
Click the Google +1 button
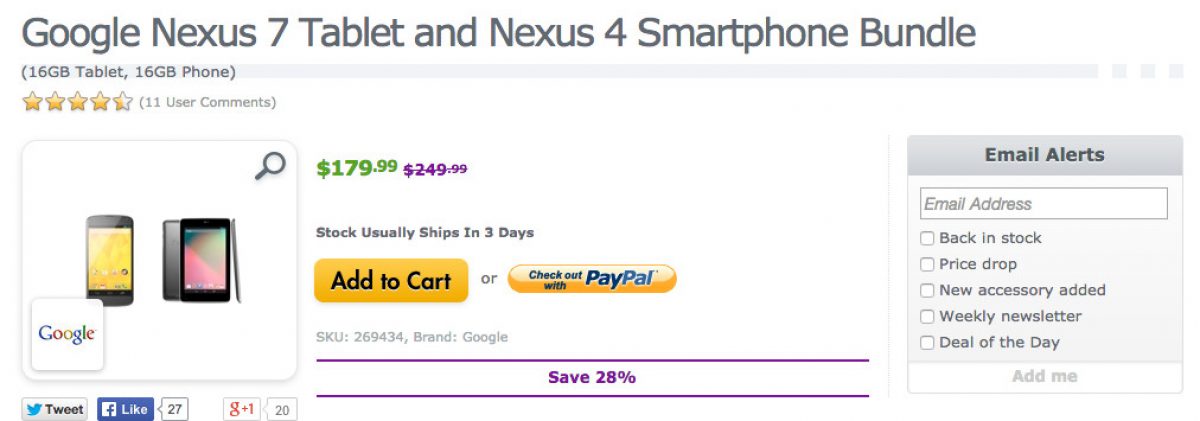[242, 409]
